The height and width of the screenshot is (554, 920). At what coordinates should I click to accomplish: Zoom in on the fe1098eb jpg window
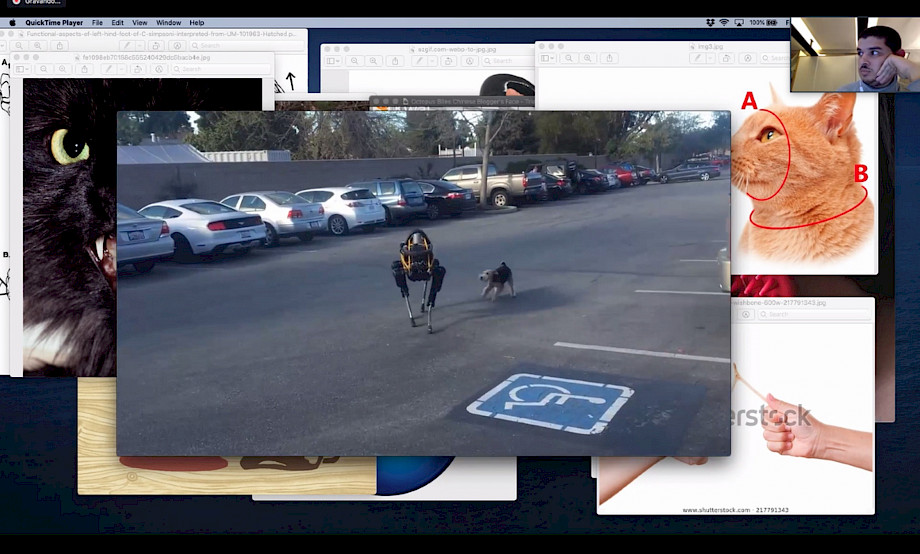tap(63, 69)
